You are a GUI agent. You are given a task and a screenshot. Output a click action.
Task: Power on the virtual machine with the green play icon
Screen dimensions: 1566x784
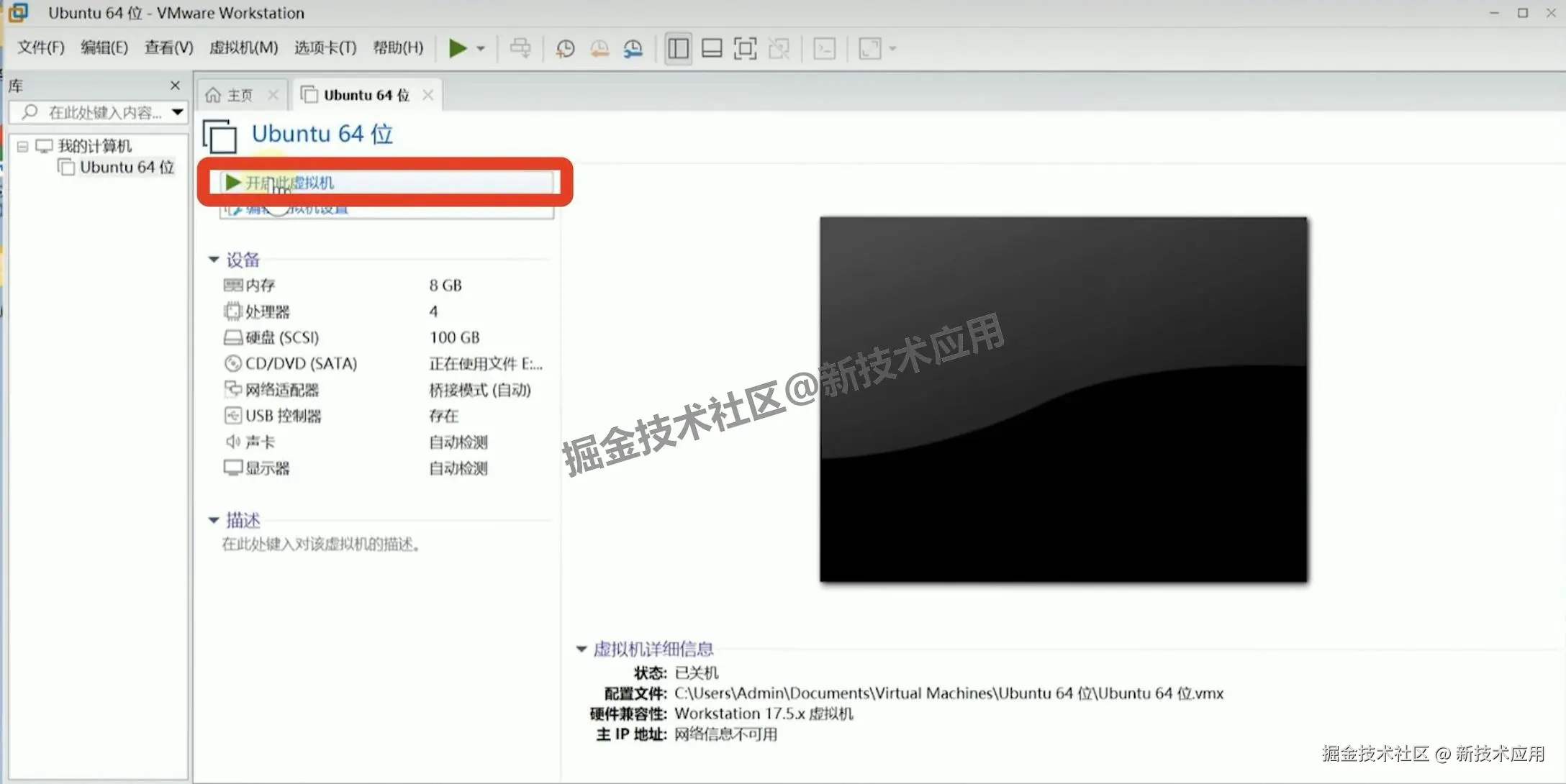coord(458,47)
